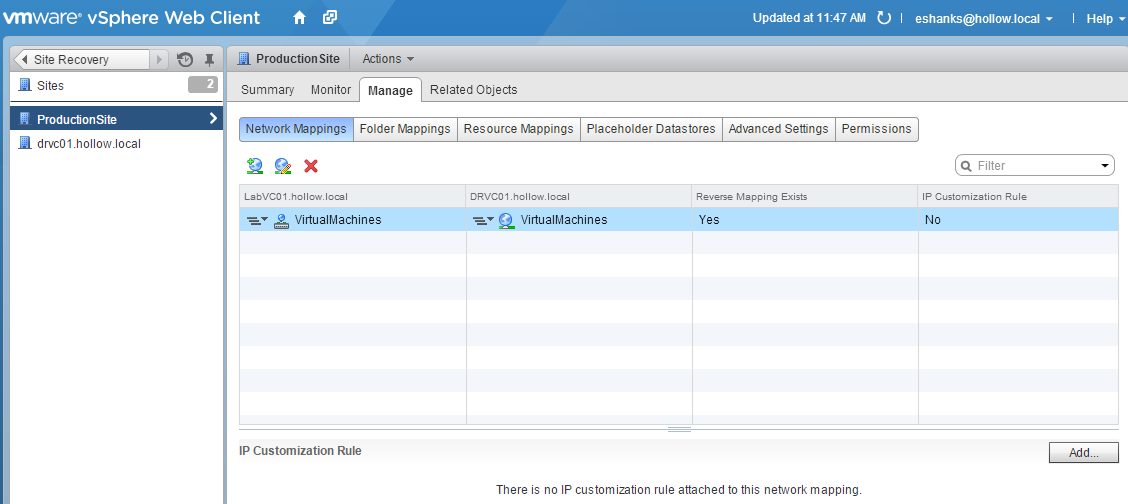Click the Home icon in top bar
Image resolution: width=1128 pixels, height=504 pixels.
pyautogui.click(x=299, y=18)
